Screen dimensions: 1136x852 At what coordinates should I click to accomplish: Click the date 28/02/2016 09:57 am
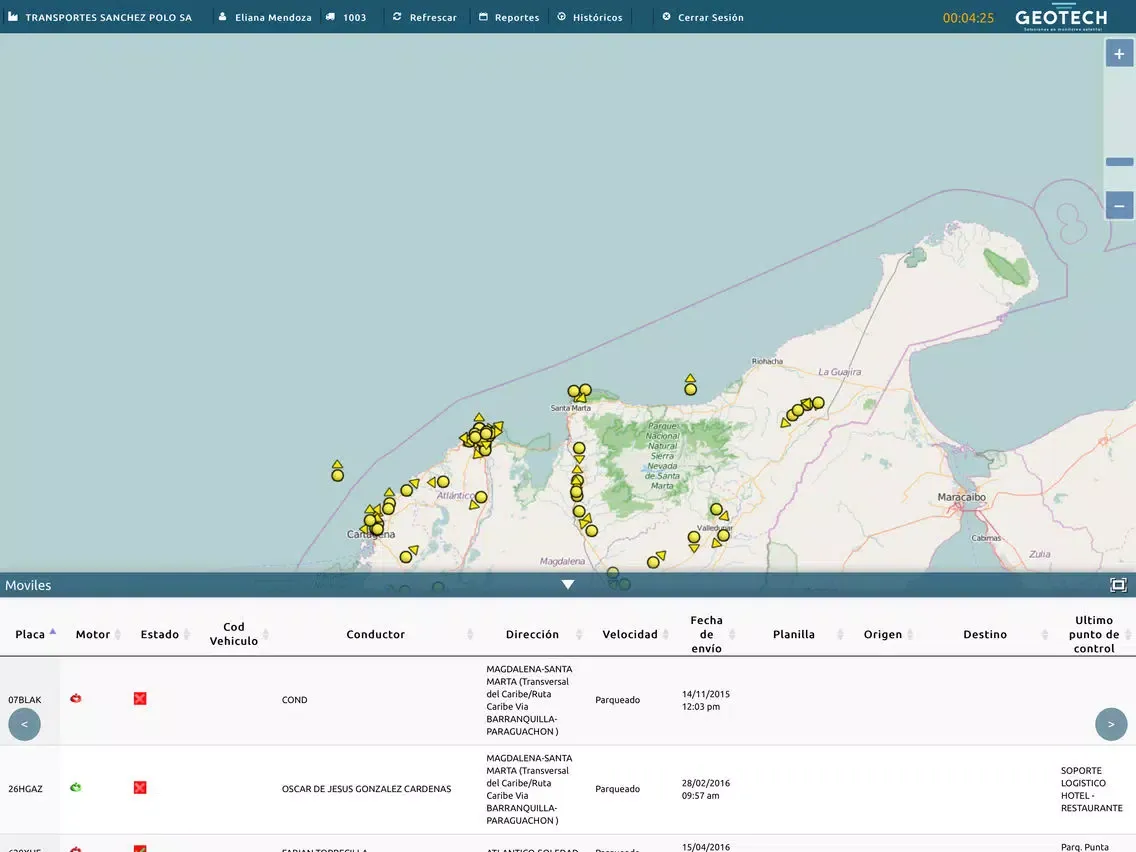[706, 789]
